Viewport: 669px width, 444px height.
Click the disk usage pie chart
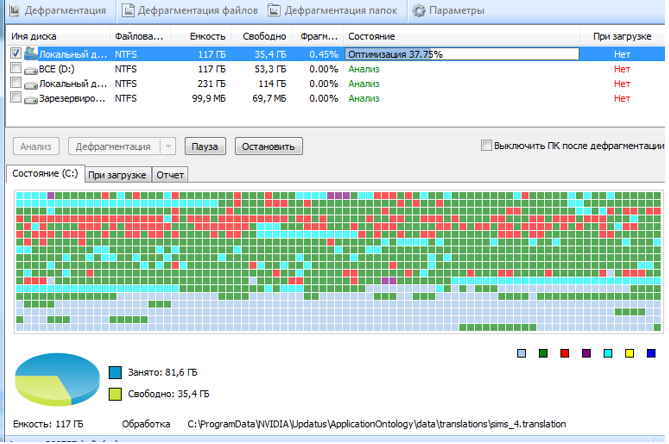click(x=57, y=379)
